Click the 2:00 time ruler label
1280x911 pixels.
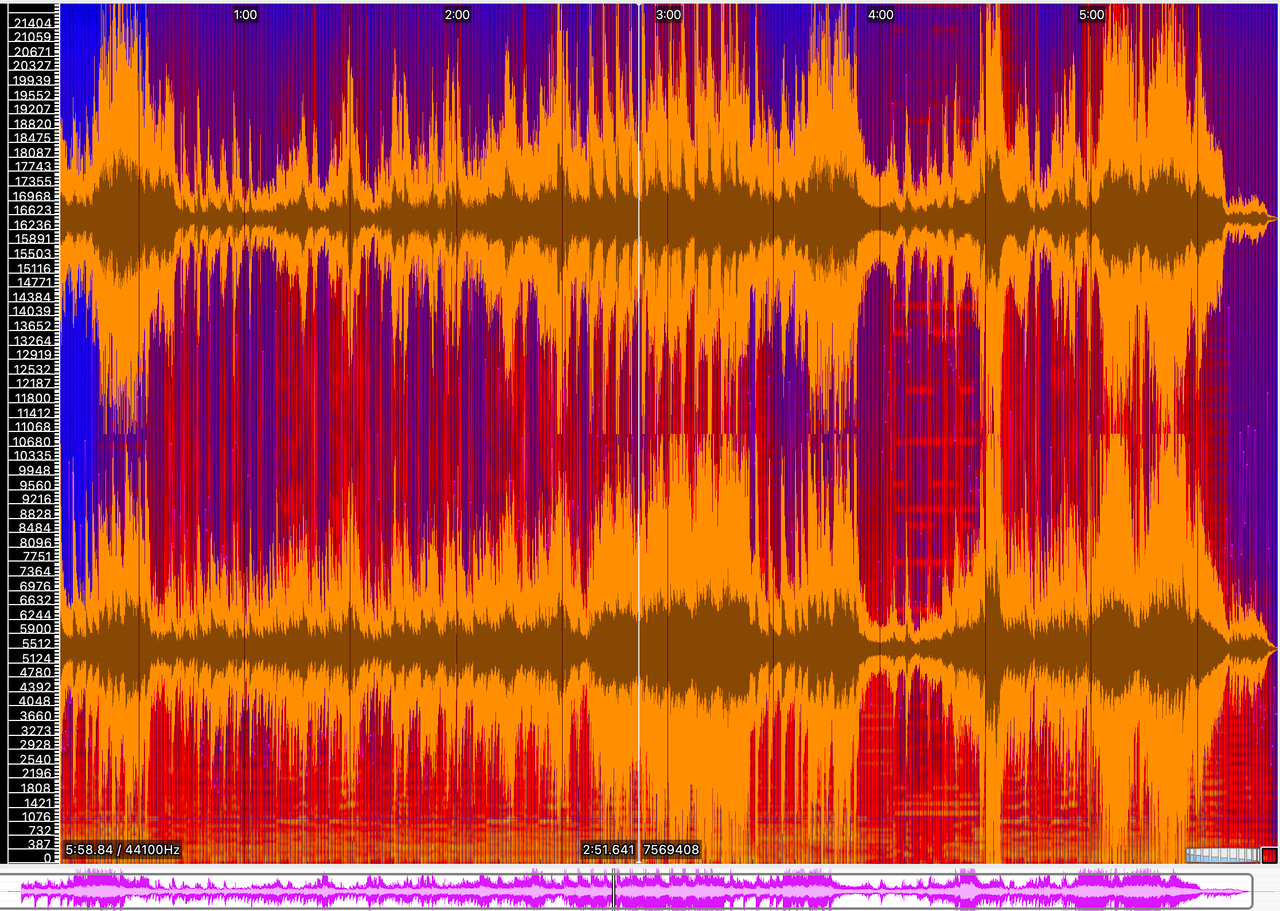457,15
